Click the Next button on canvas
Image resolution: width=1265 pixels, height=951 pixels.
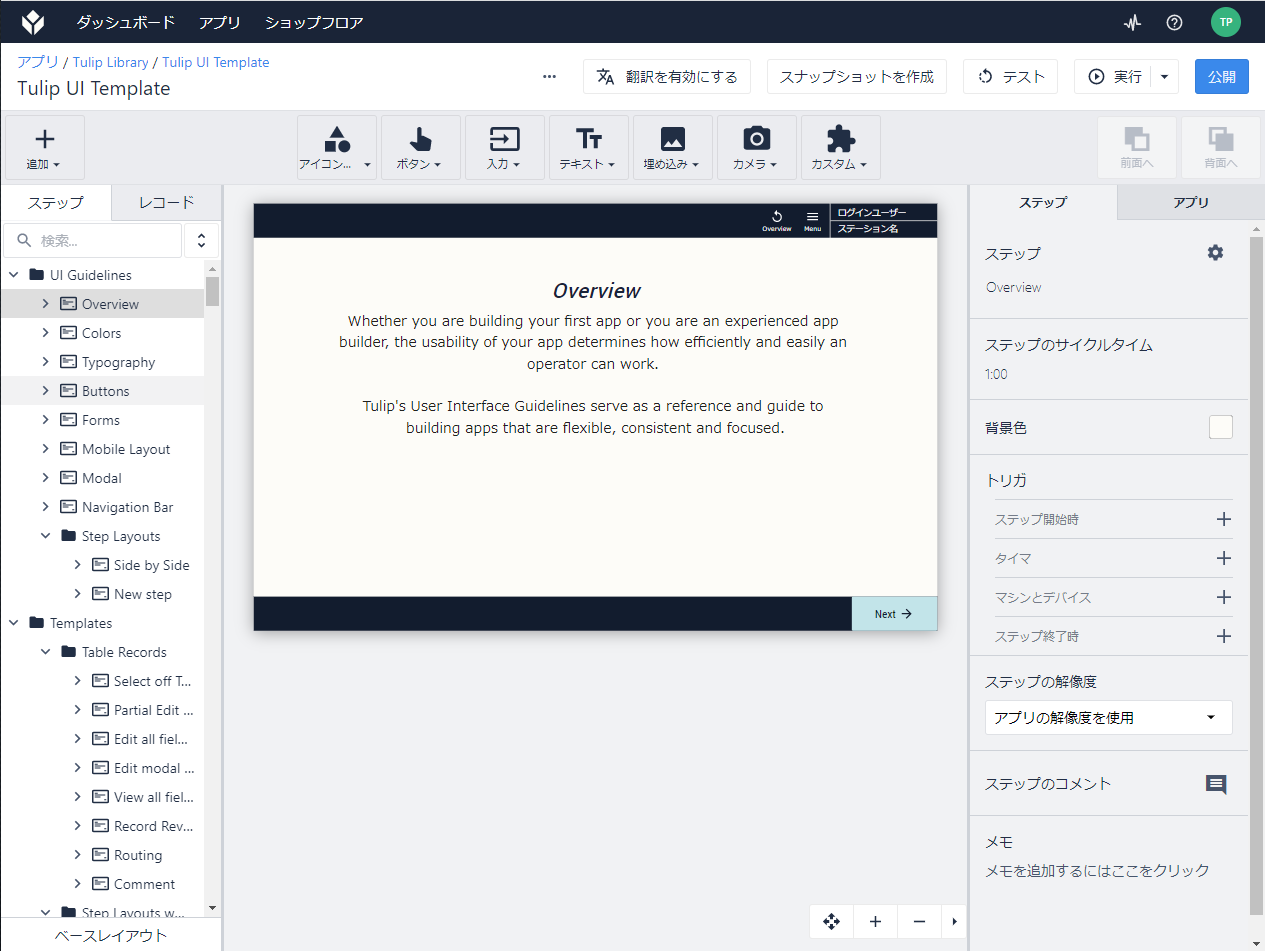point(894,614)
